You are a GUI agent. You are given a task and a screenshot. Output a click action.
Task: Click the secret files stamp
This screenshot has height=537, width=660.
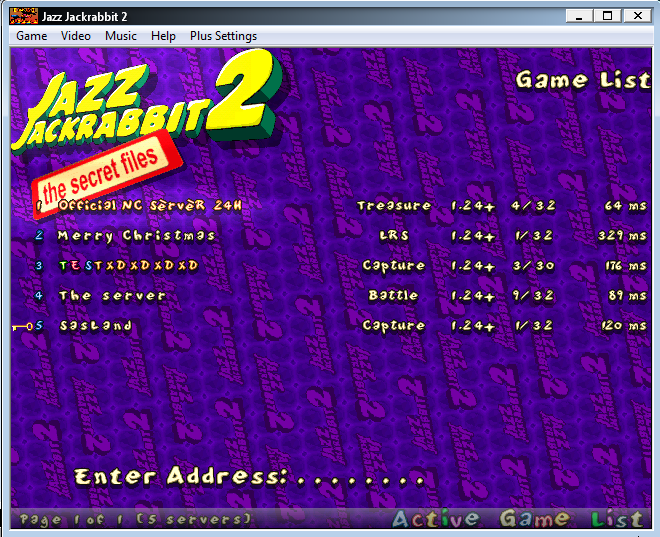(x=107, y=175)
